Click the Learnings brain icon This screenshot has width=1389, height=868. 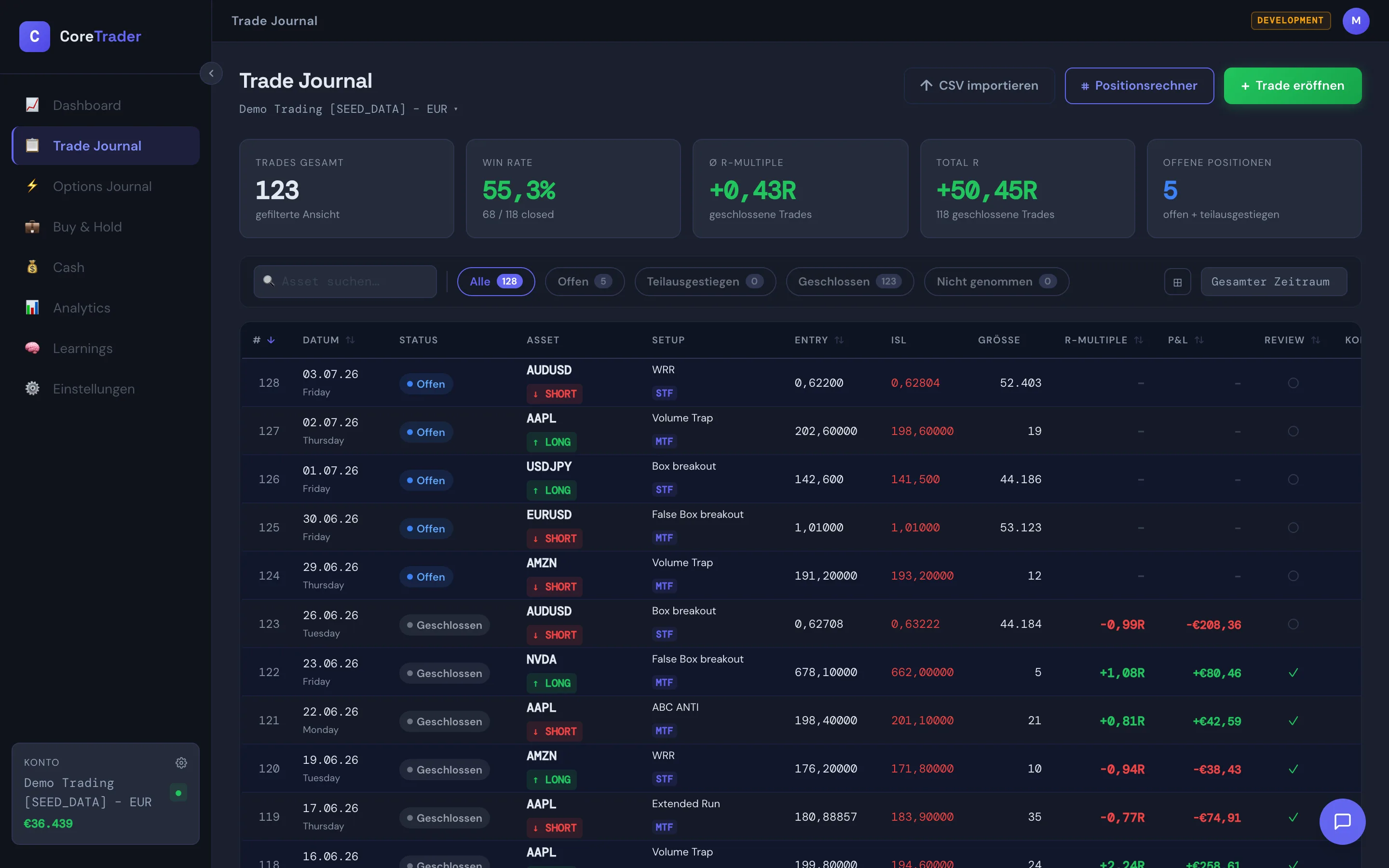coord(32,348)
